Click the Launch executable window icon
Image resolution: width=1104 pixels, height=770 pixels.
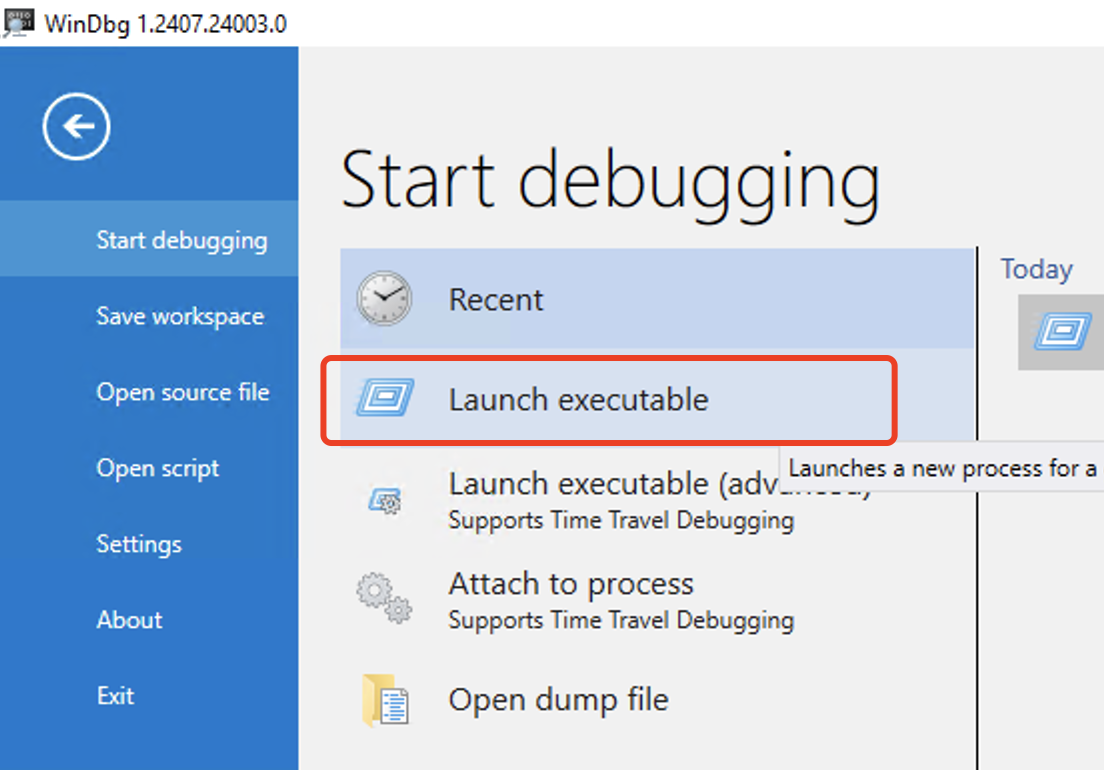385,398
